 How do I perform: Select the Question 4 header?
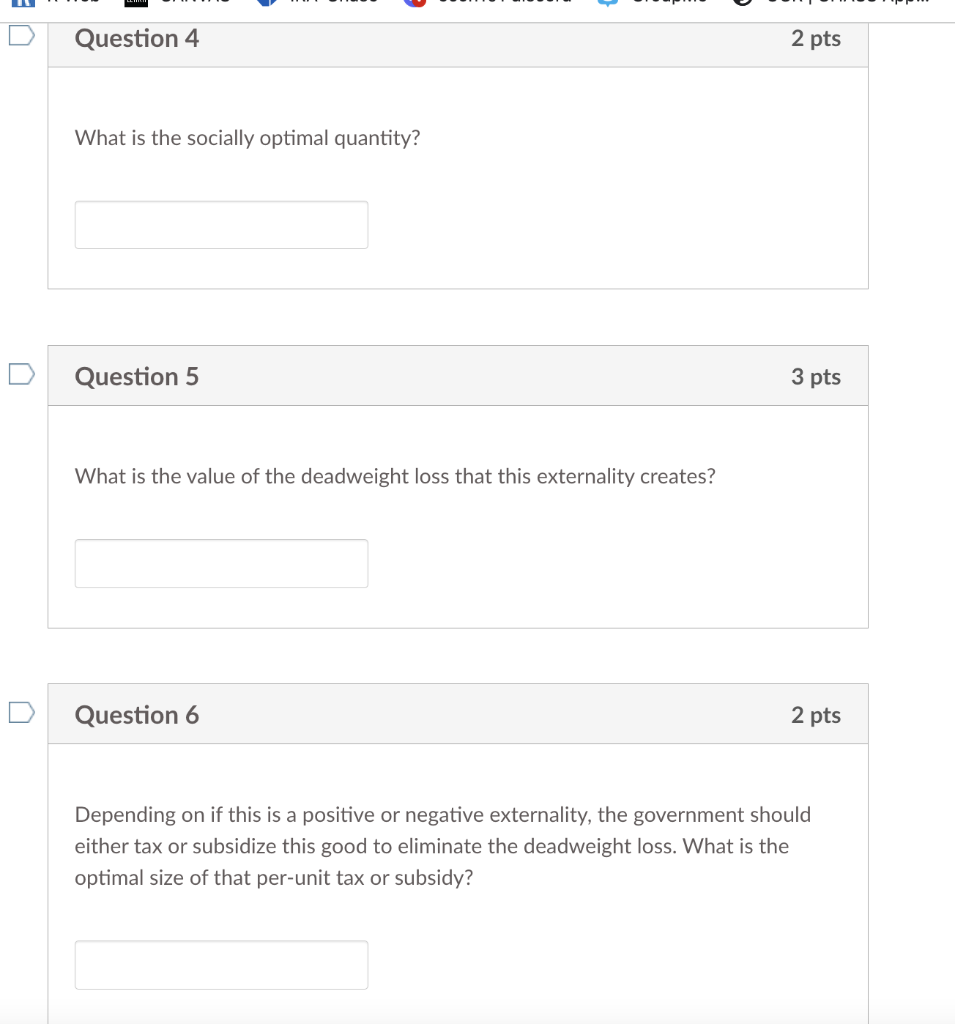click(x=136, y=39)
